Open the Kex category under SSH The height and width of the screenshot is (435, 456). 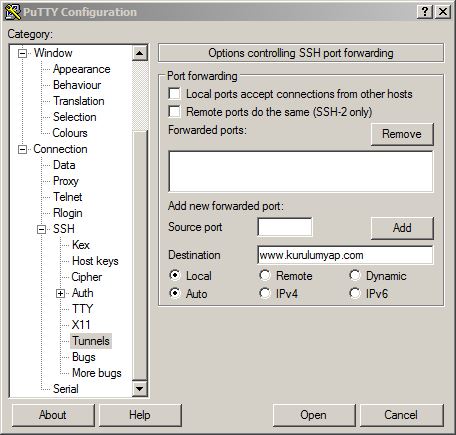pyautogui.click(x=81, y=245)
